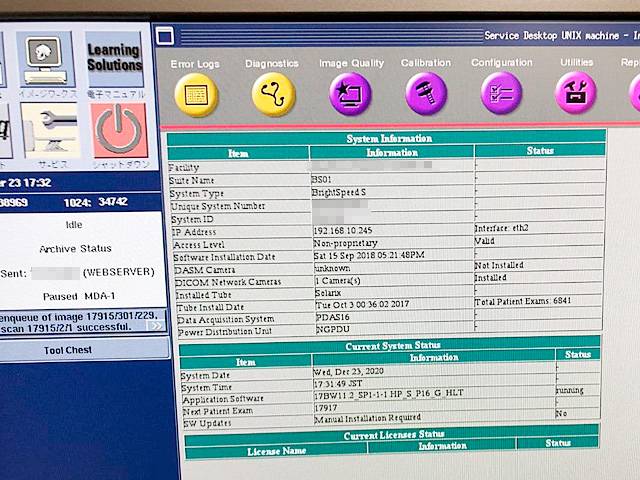Click the running status for Application Software
Image resolution: width=640 pixels, height=480 pixels.
(570, 390)
